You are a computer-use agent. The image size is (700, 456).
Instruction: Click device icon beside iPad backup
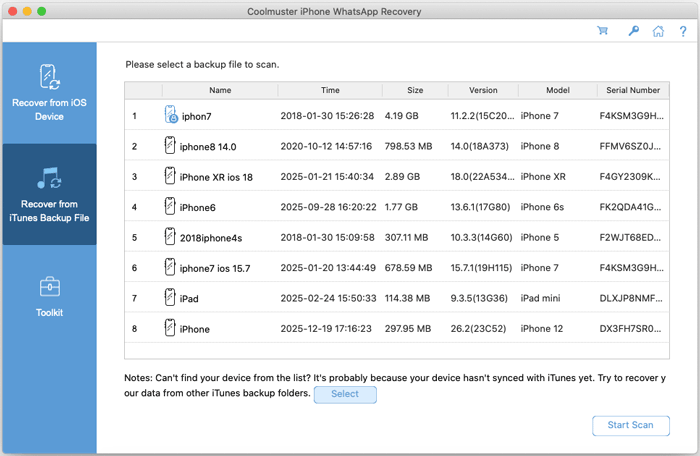(x=170, y=297)
